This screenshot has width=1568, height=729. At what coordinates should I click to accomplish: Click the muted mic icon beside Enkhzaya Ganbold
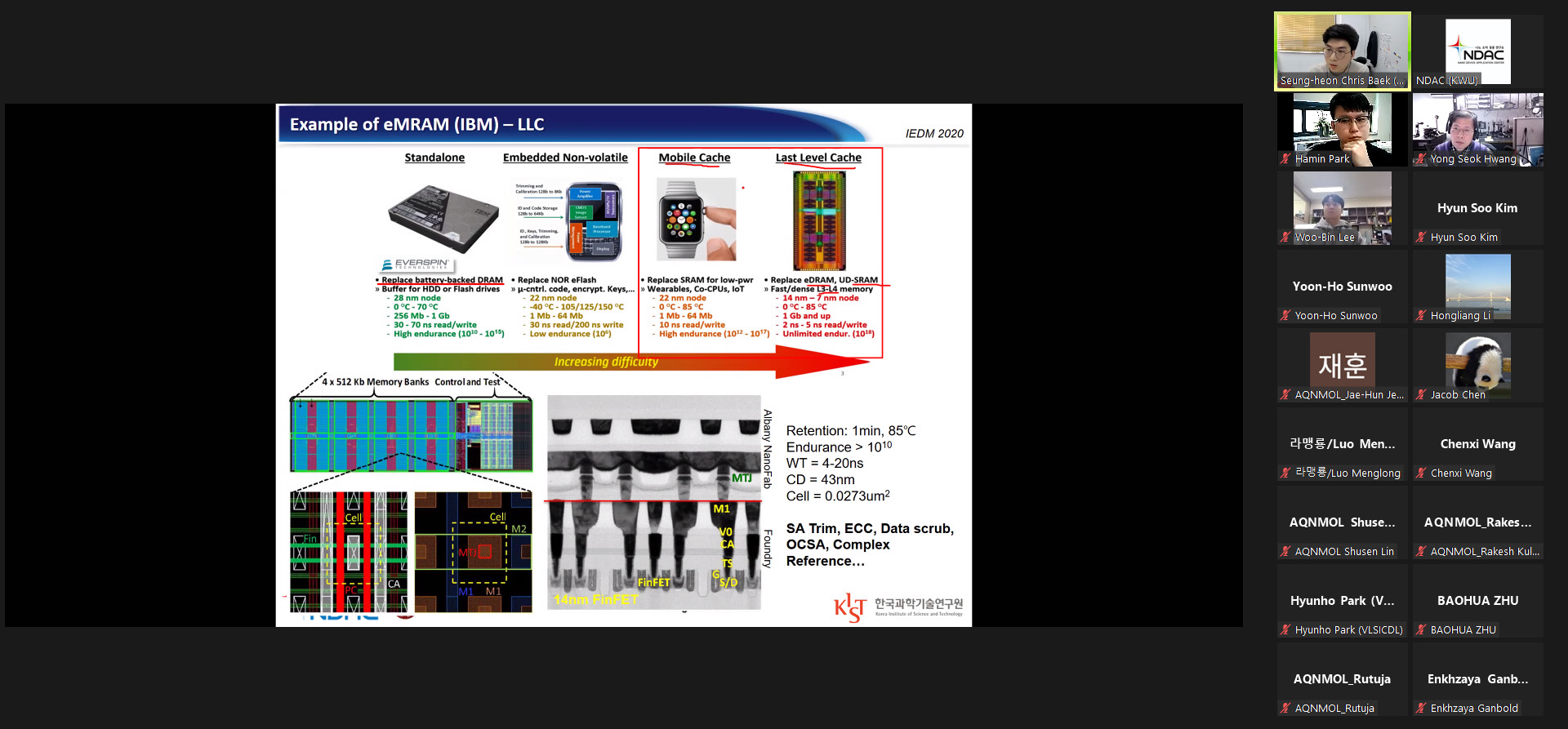click(1422, 709)
